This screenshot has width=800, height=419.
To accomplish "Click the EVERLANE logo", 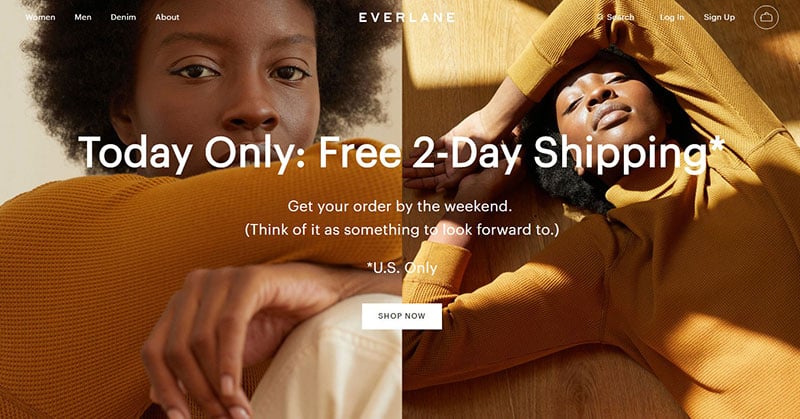I will click(x=407, y=17).
